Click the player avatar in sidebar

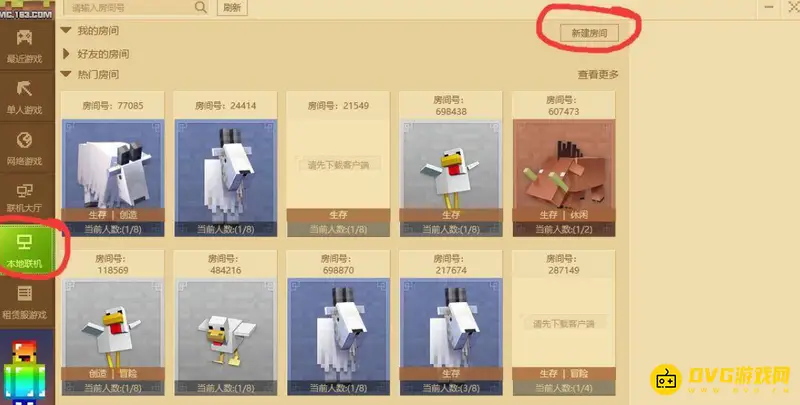(x=26, y=372)
